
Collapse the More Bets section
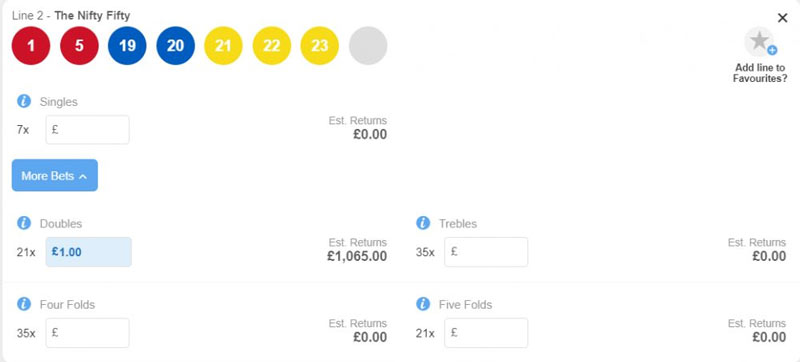(55, 175)
